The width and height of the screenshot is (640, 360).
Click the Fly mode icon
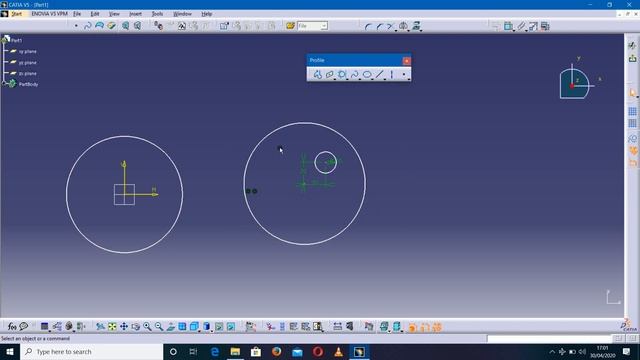(x=100, y=327)
